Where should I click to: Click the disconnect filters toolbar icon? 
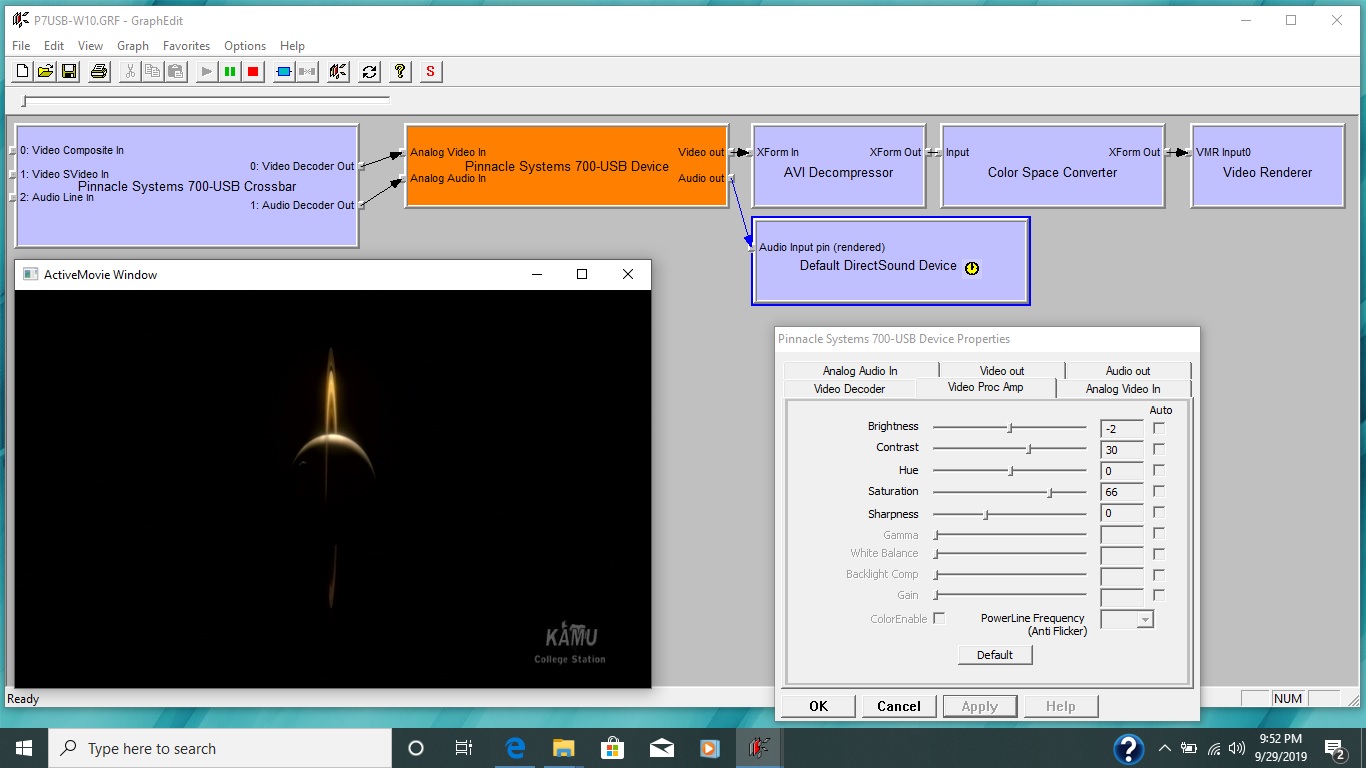pos(307,71)
